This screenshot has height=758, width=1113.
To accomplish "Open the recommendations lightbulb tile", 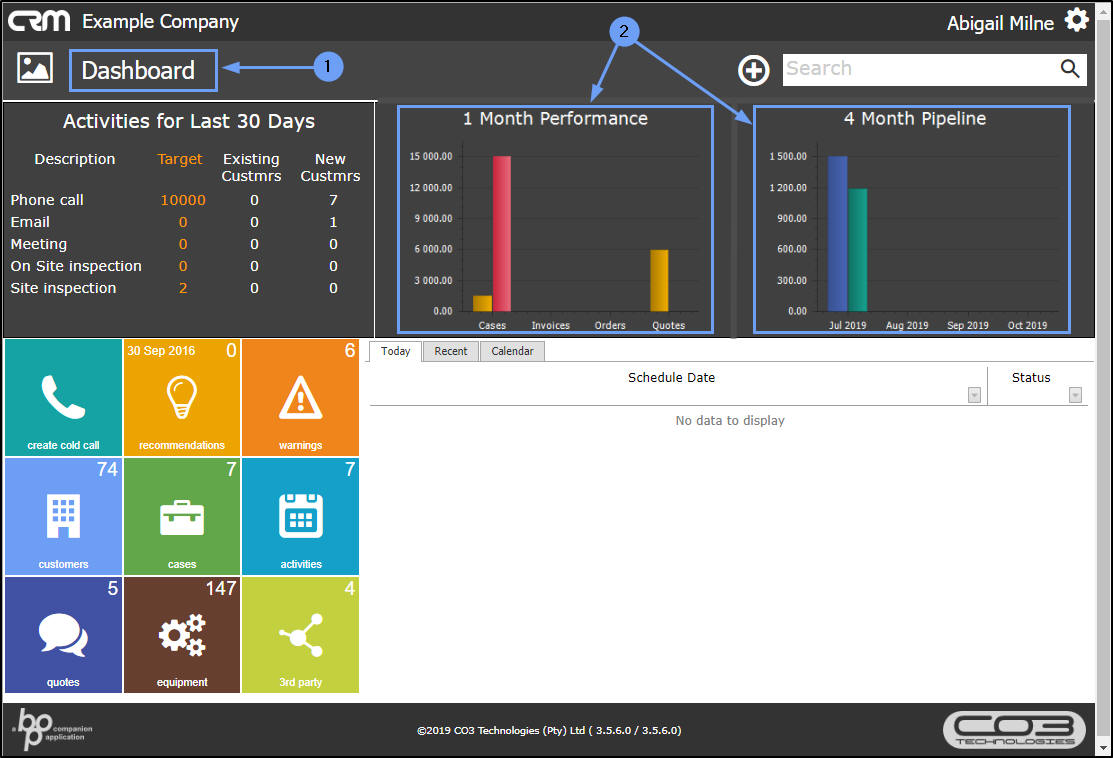I will pos(182,397).
